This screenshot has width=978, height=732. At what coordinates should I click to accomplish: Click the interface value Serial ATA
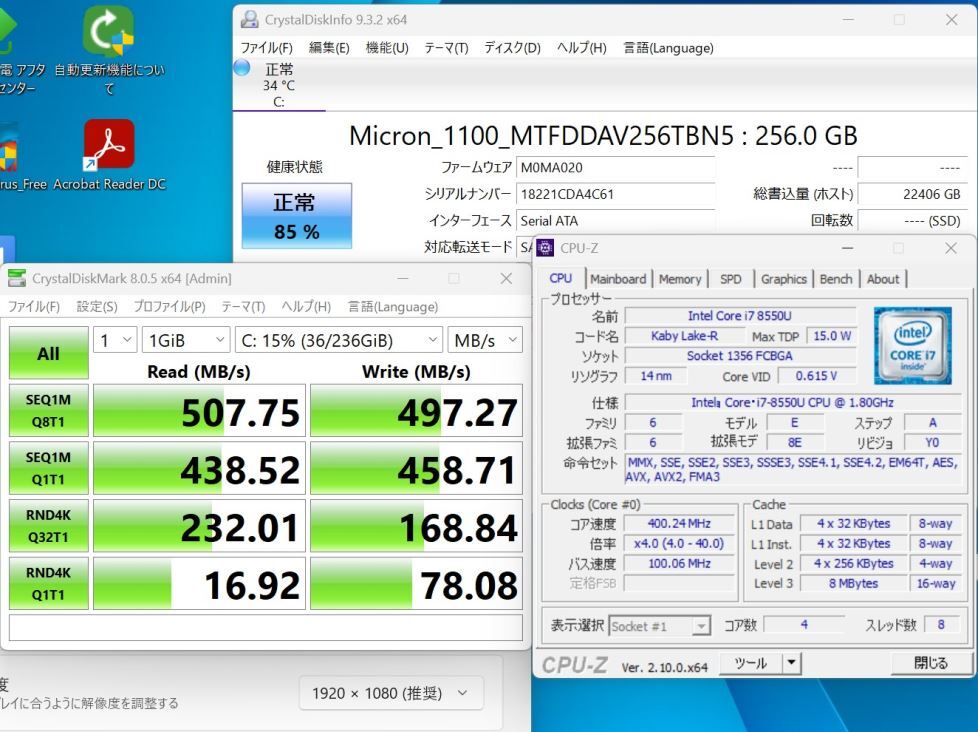616,221
